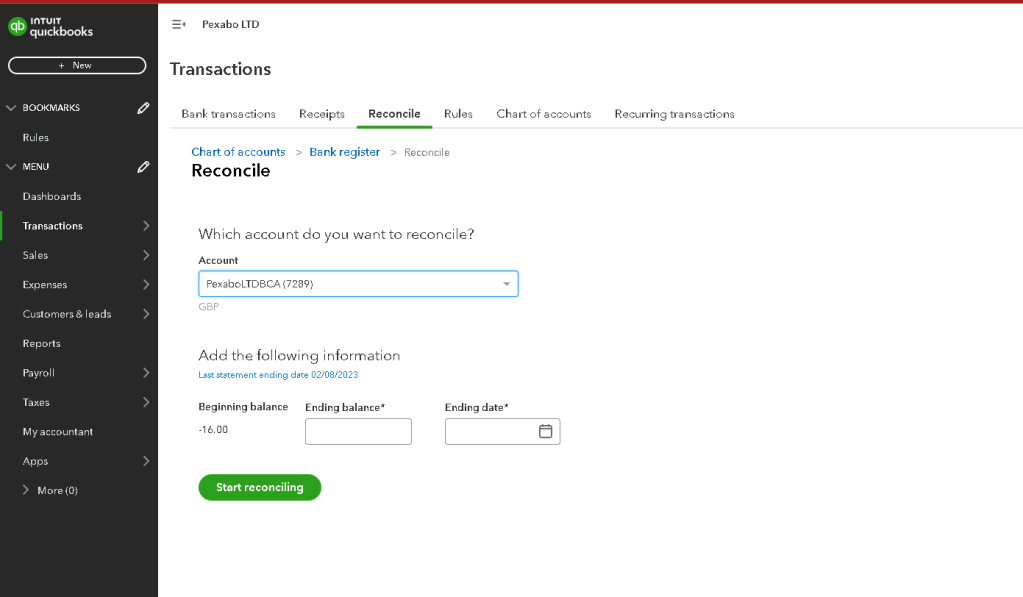The image size is (1023, 597).
Task: Expand the Expenses submenu arrow
Action: click(146, 284)
